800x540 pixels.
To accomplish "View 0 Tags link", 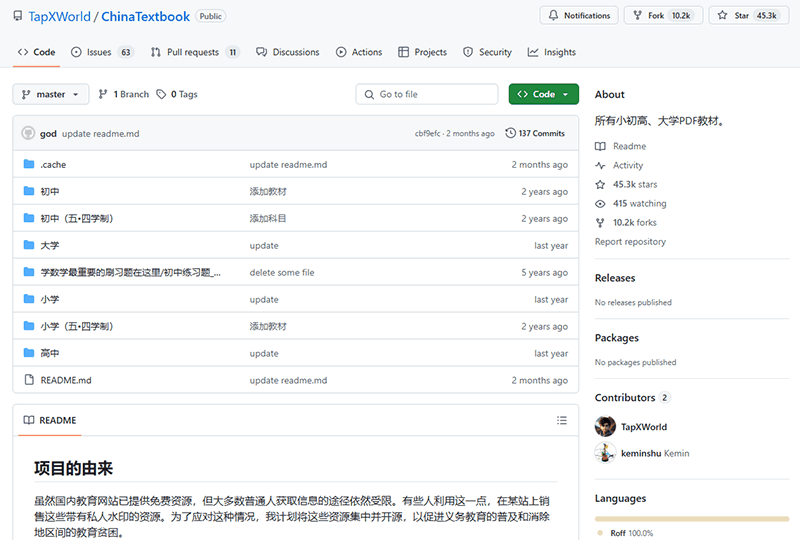I will tap(177, 94).
